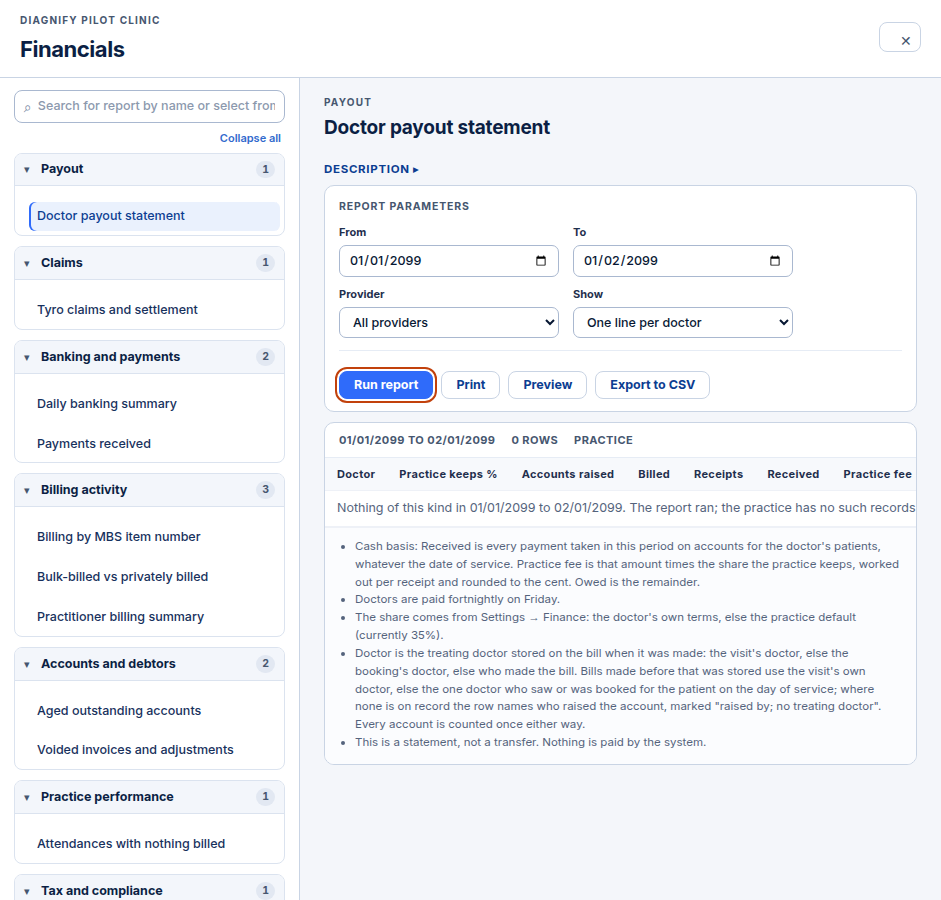Collapse the Banking and payments section
941x900 pixels.
[x=149, y=357]
